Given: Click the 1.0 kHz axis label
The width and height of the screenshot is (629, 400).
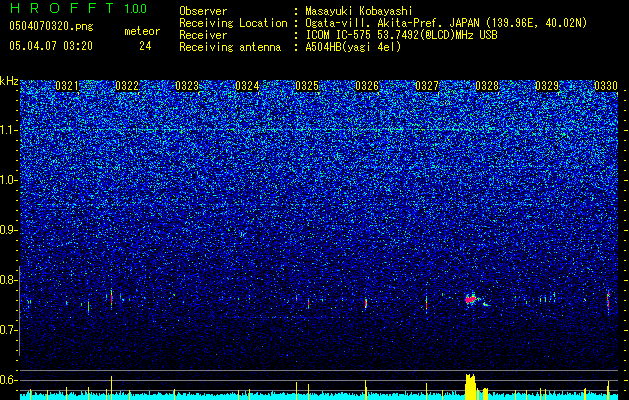Looking at the screenshot, I should click(x=9, y=180).
